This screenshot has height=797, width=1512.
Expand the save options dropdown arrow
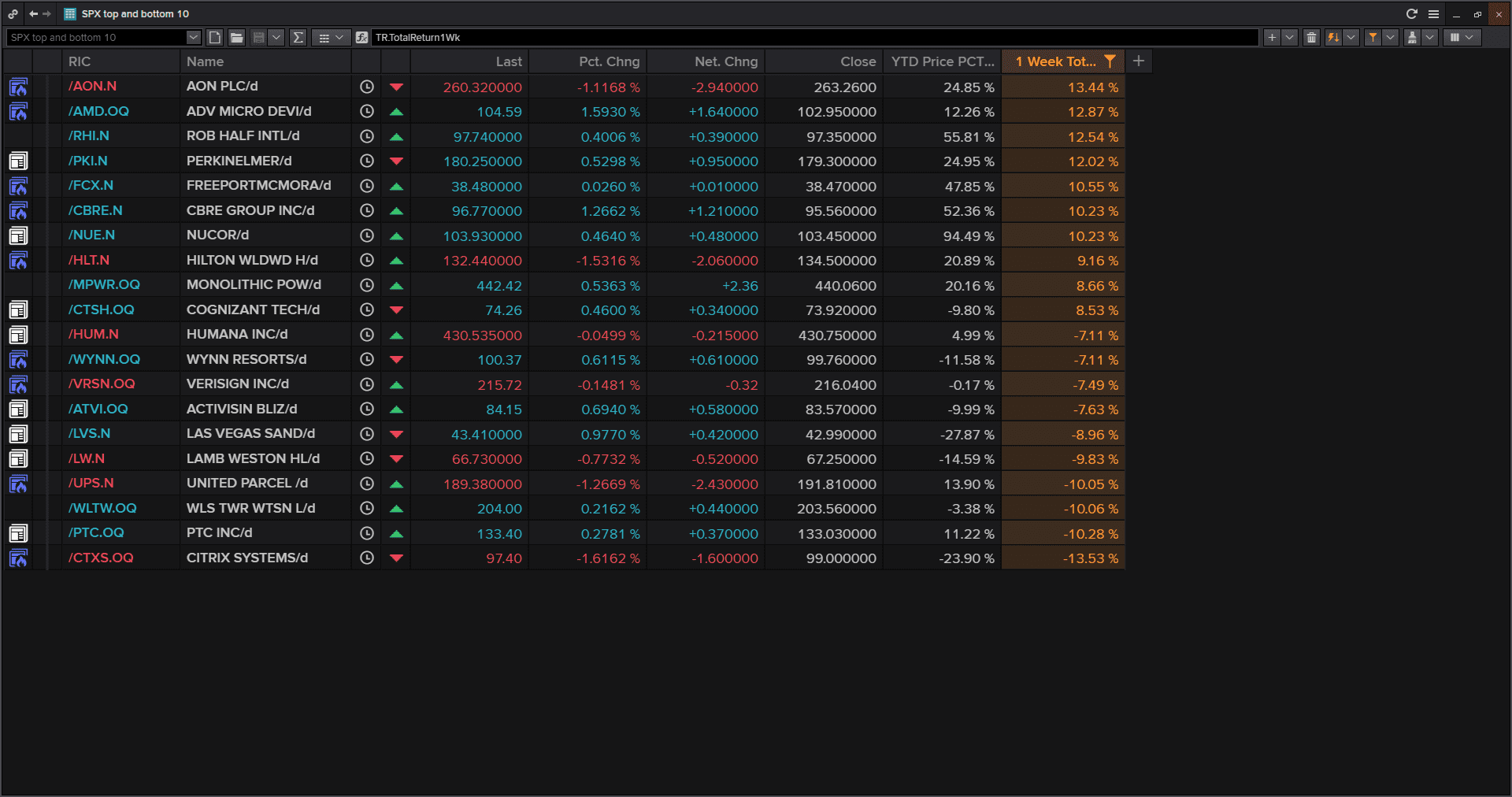pos(276,37)
